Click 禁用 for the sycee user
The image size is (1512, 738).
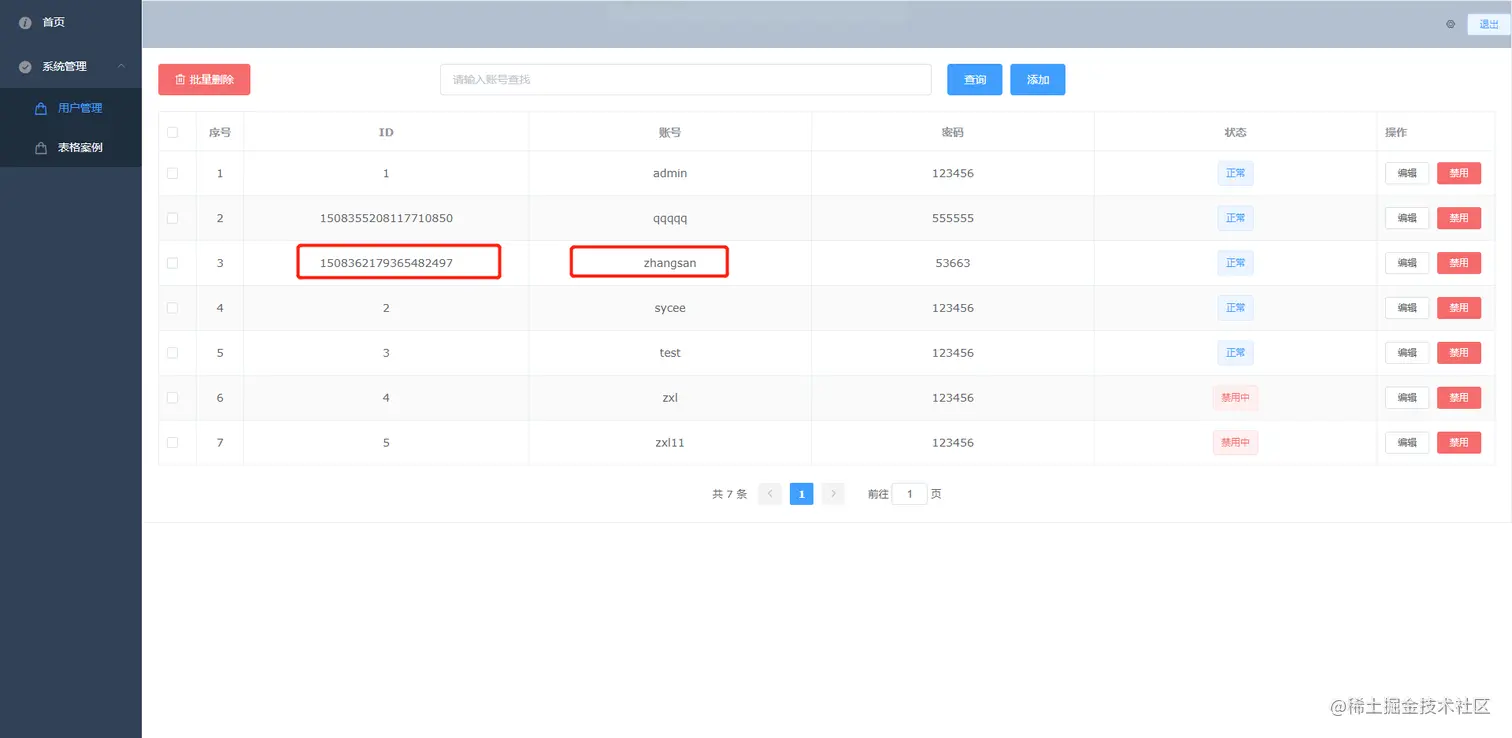click(x=1459, y=308)
